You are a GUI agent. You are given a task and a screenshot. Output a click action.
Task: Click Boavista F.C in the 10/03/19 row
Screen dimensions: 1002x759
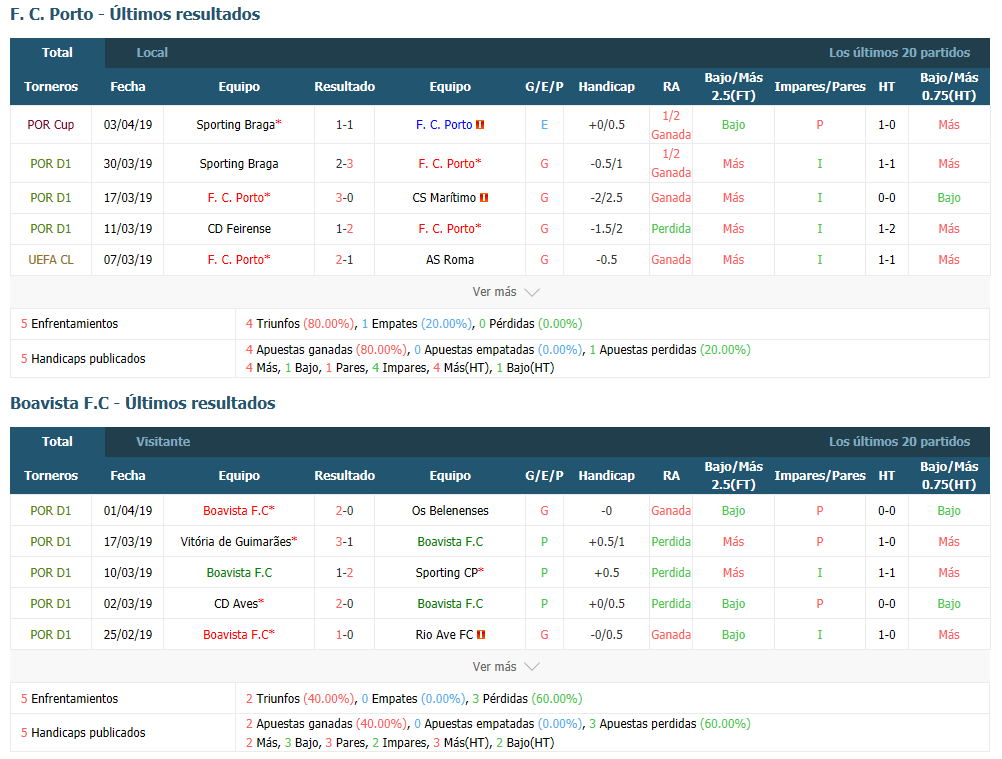[239, 573]
